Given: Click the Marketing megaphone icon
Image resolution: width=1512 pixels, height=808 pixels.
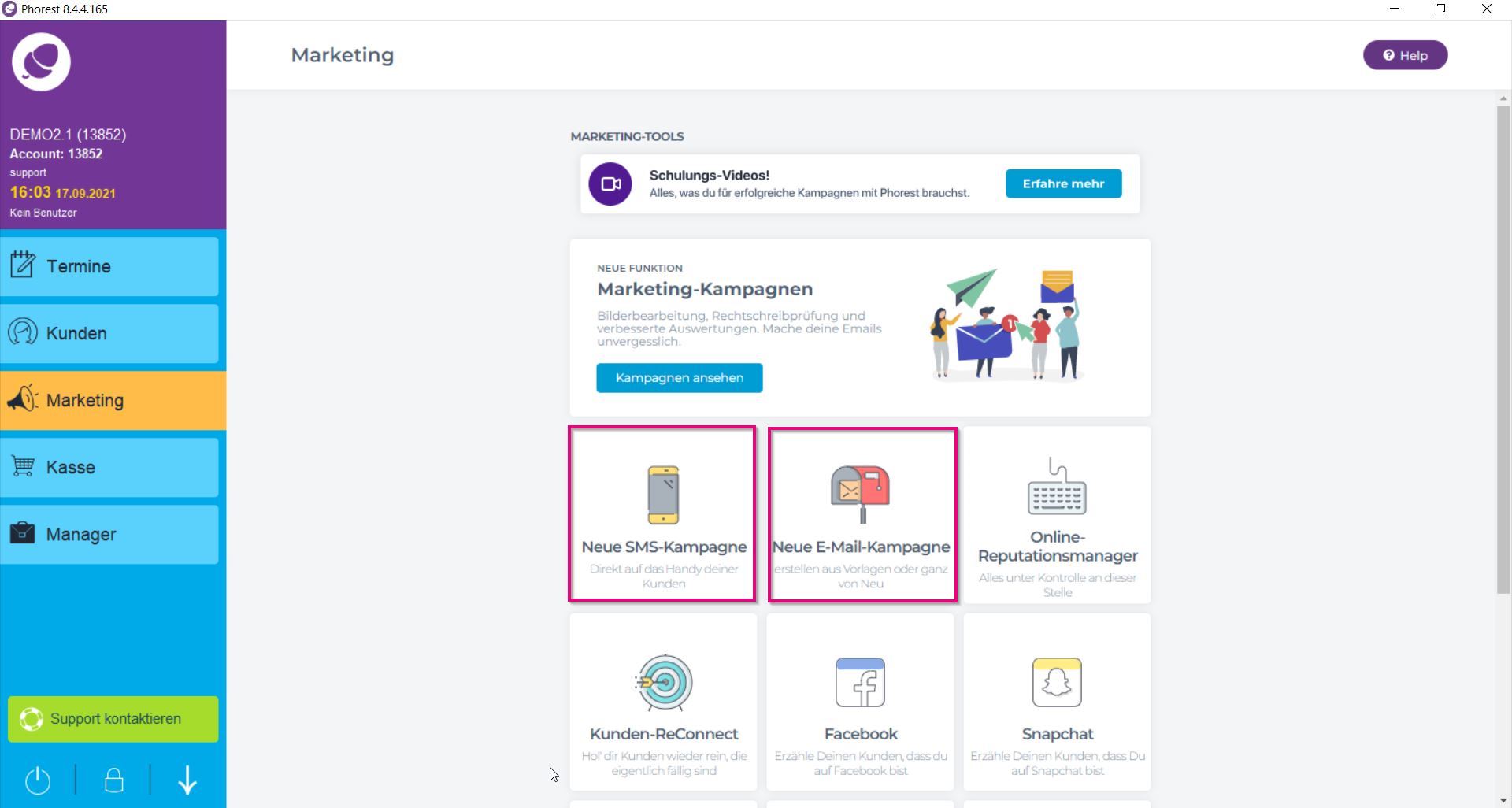Looking at the screenshot, I should click(23, 399).
